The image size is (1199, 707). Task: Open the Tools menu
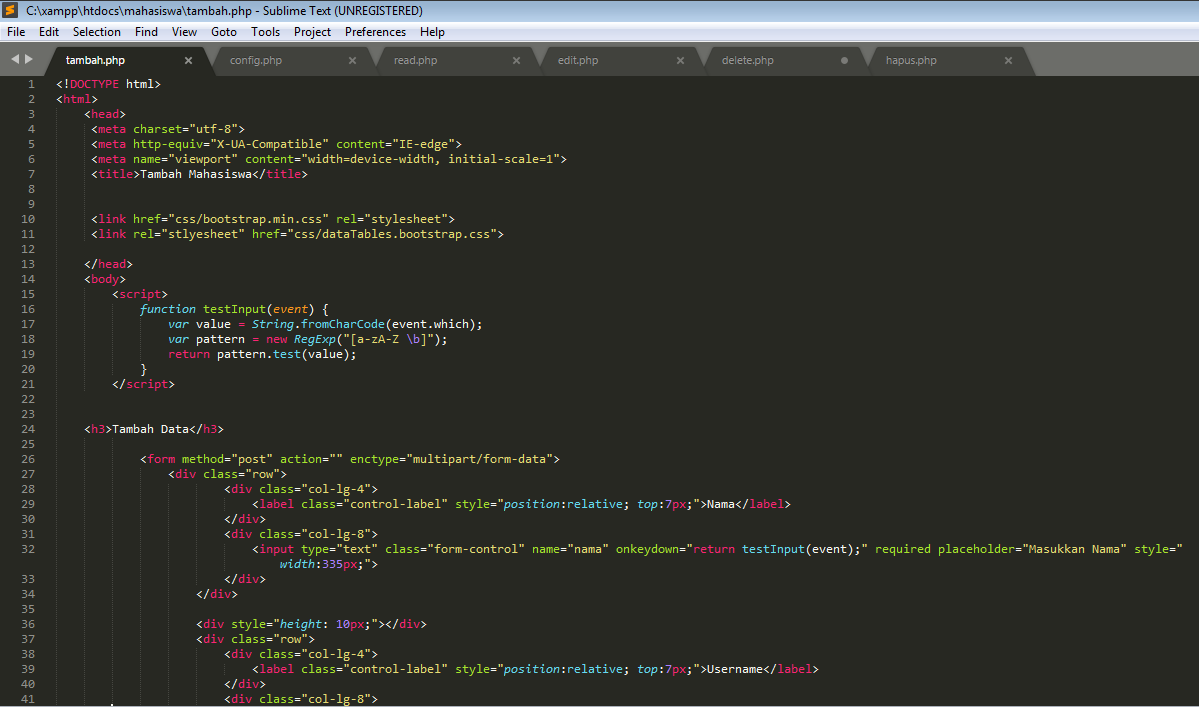point(265,32)
